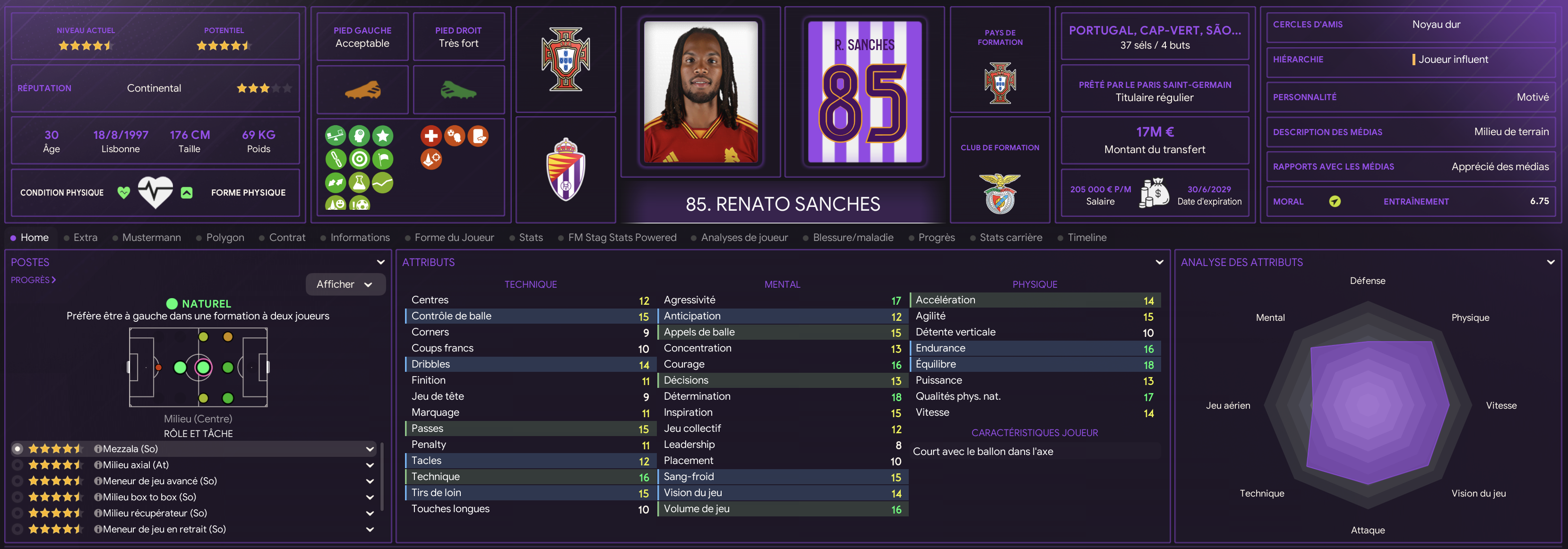Click the Benfica training club crest
Screen dimensions: 1568x549
point(1000,194)
